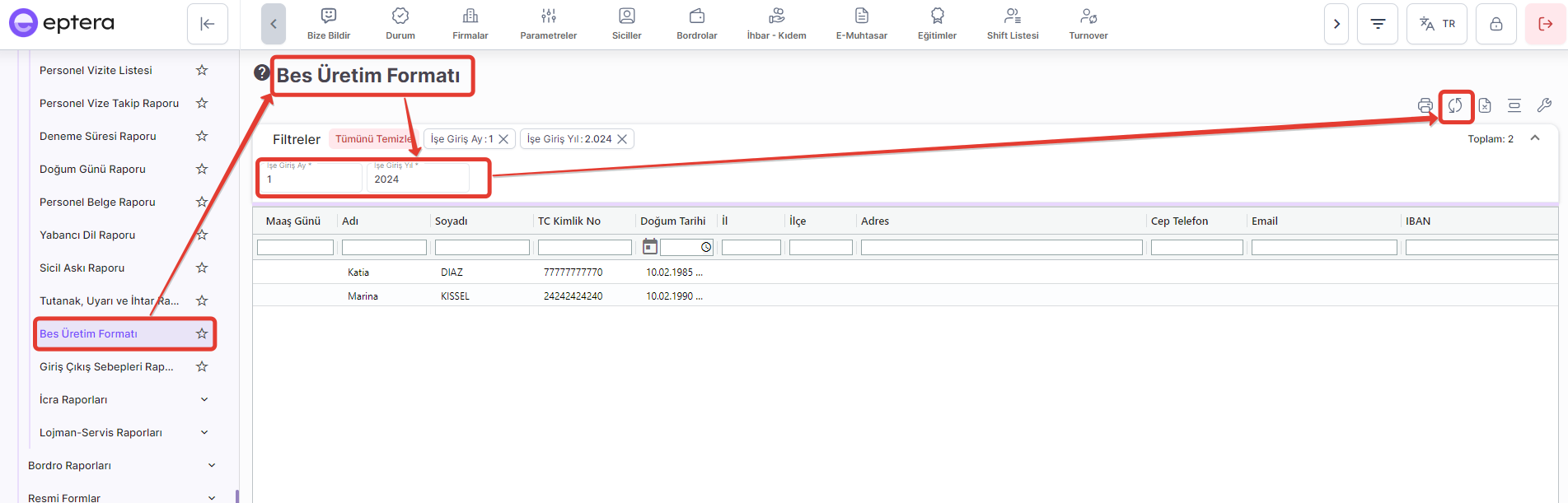The height and width of the screenshot is (503, 1568).
Task: Open the Bordrolar menu
Action: [x=696, y=24]
